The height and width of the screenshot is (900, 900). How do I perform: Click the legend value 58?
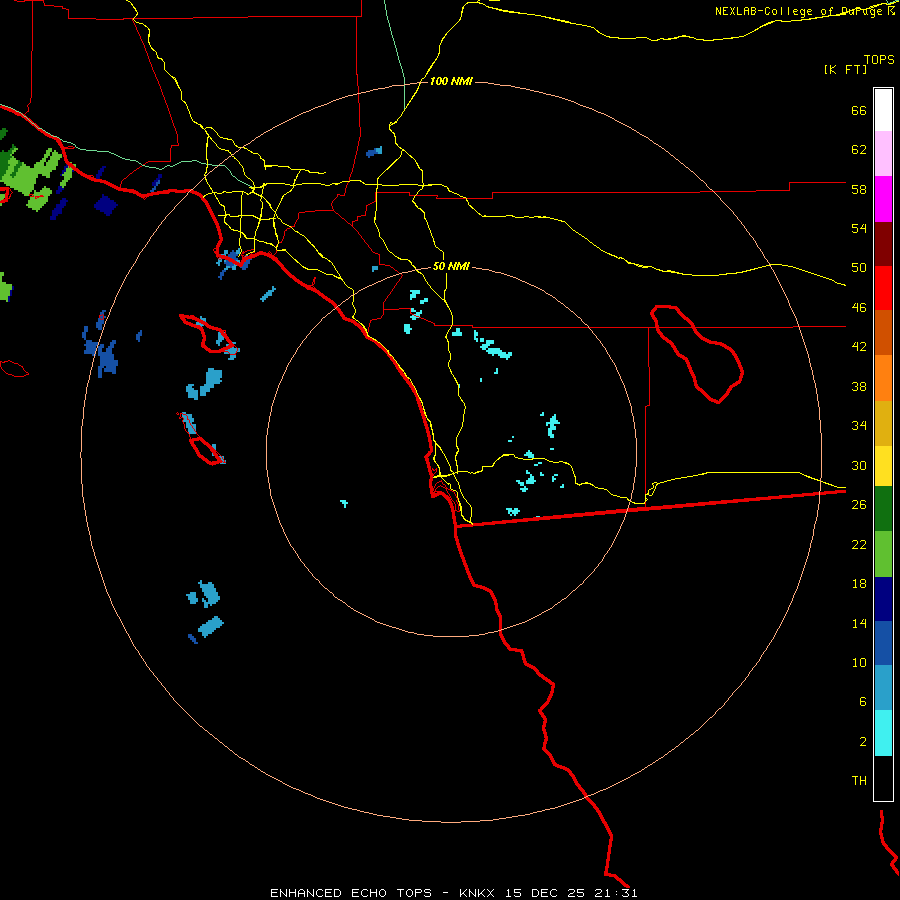[859, 189]
